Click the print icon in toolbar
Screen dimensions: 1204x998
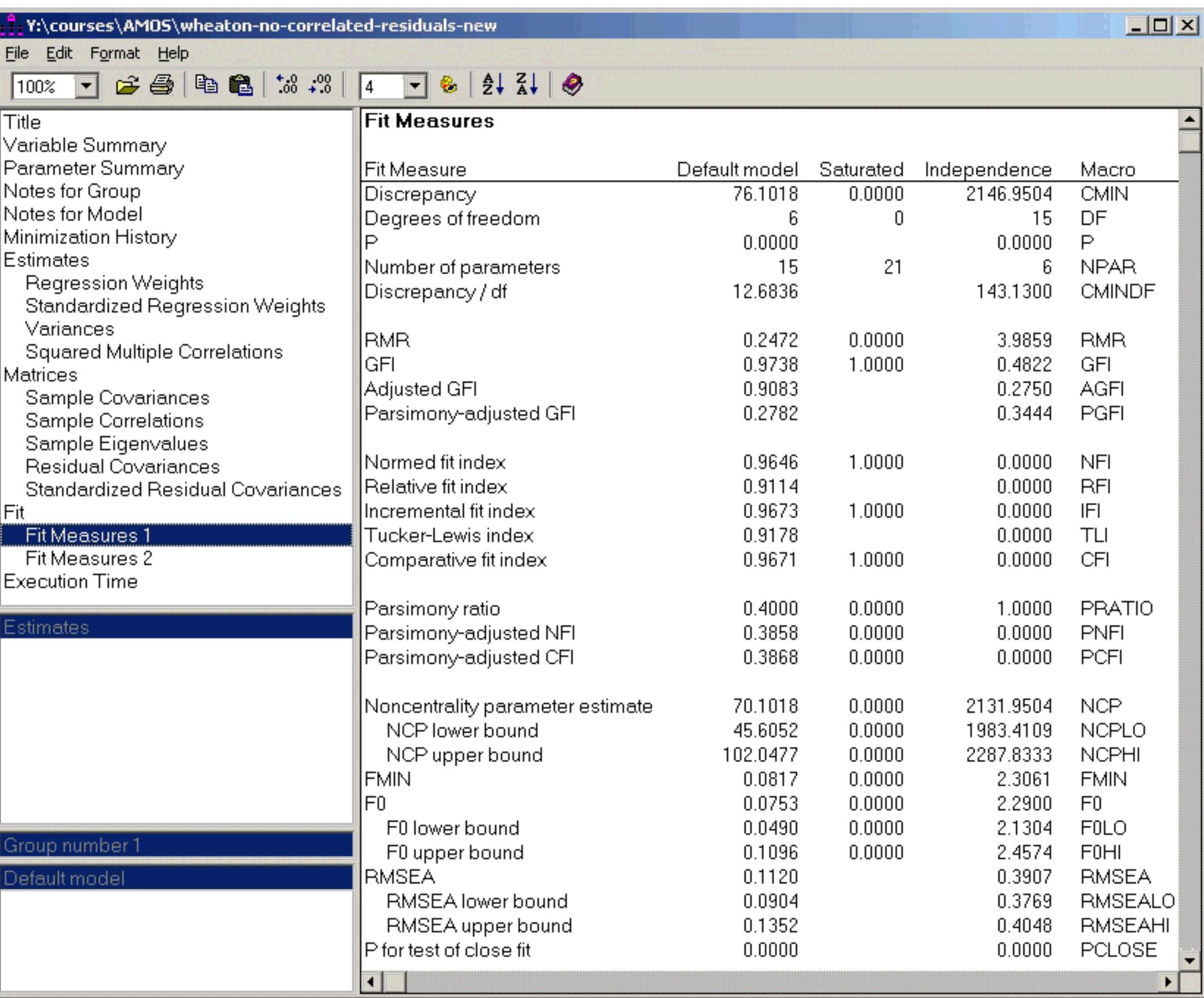[162, 86]
